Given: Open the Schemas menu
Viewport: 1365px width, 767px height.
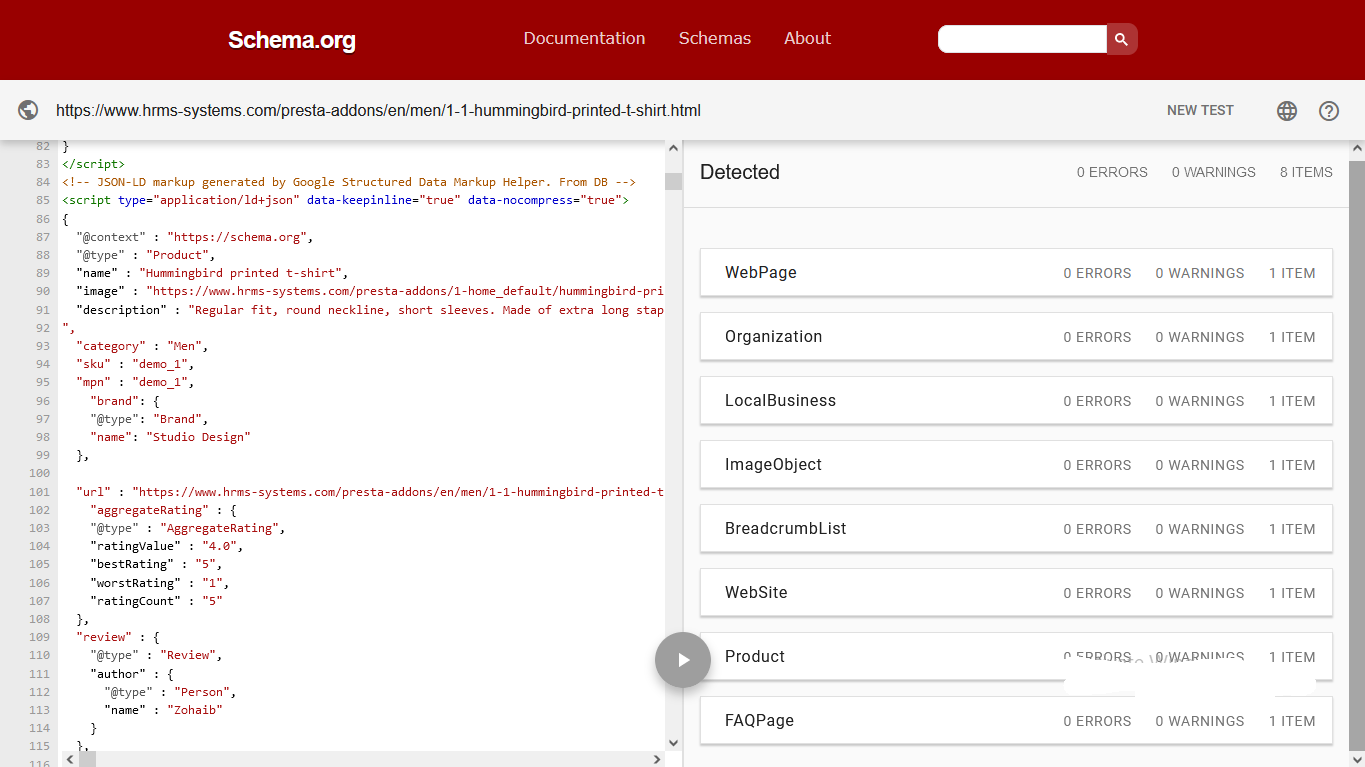Looking at the screenshot, I should pyautogui.click(x=715, y=38).
